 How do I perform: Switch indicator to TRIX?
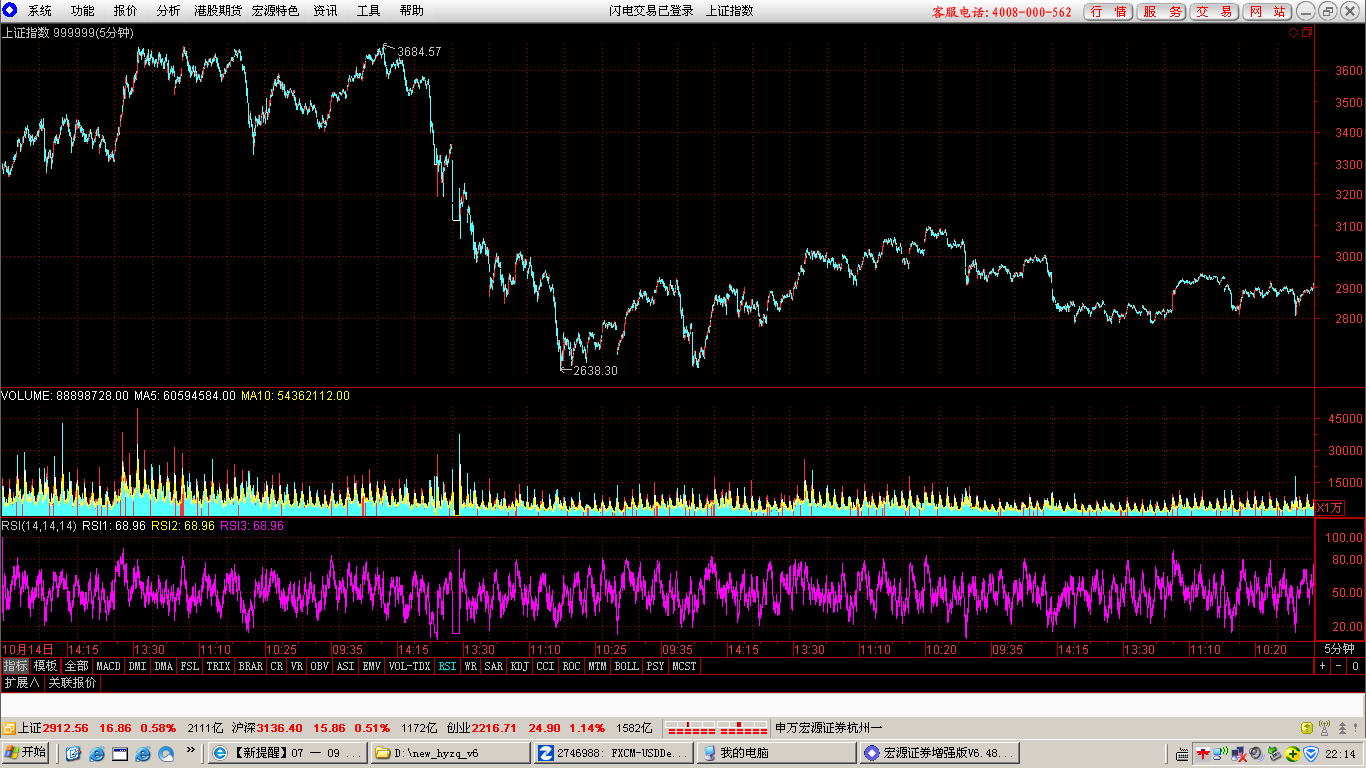pyautogui.click(x=219, y=666)
